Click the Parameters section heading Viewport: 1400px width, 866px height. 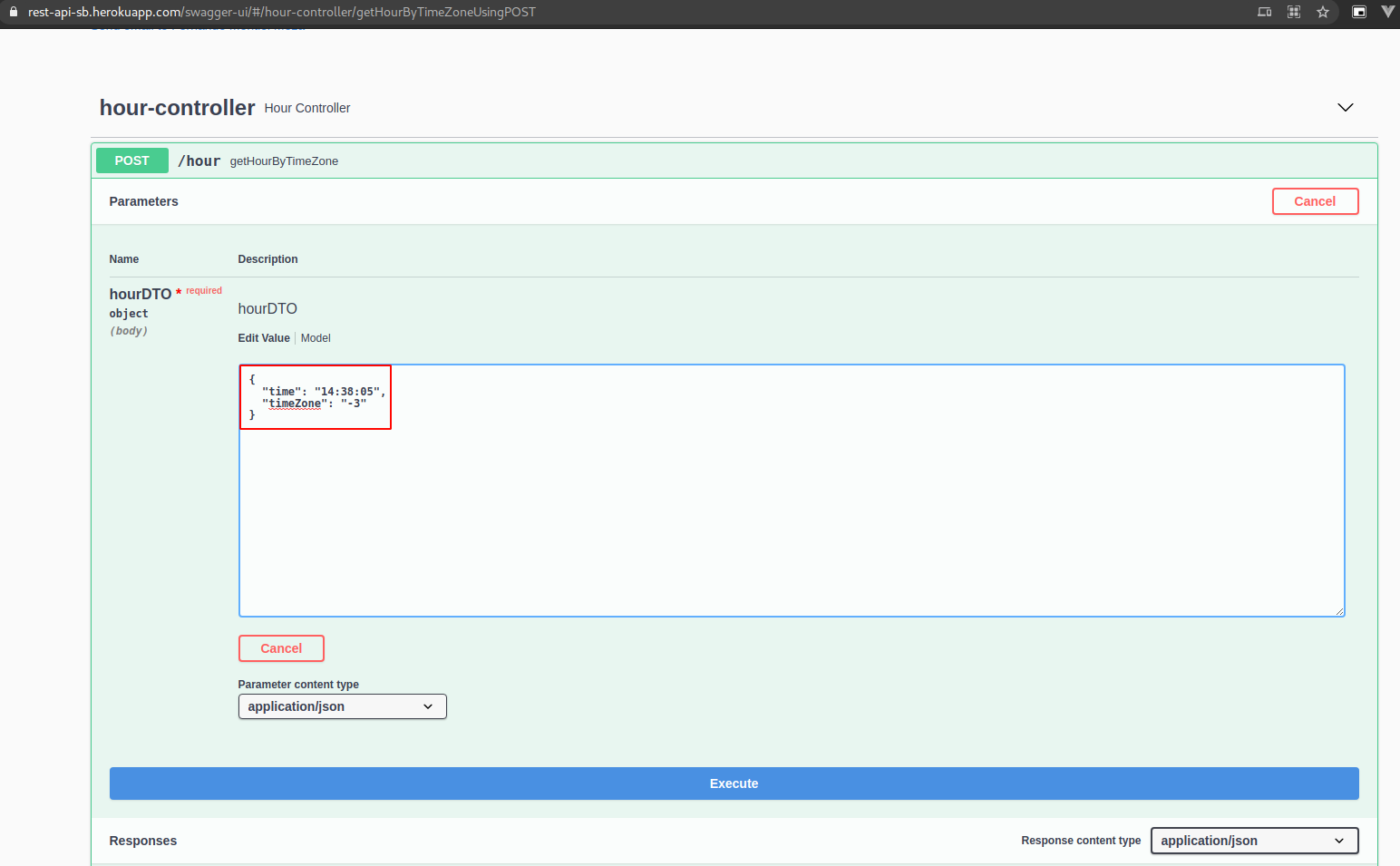[x=144, y=201]
